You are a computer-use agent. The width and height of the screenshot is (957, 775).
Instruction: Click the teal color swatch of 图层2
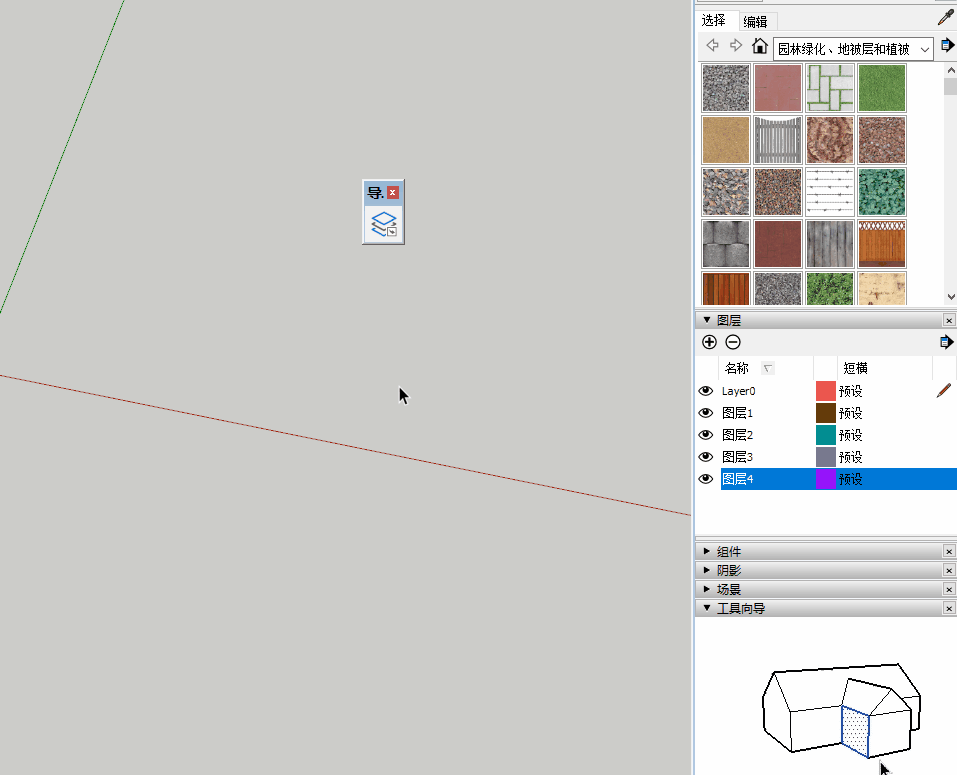pos(825,435)
